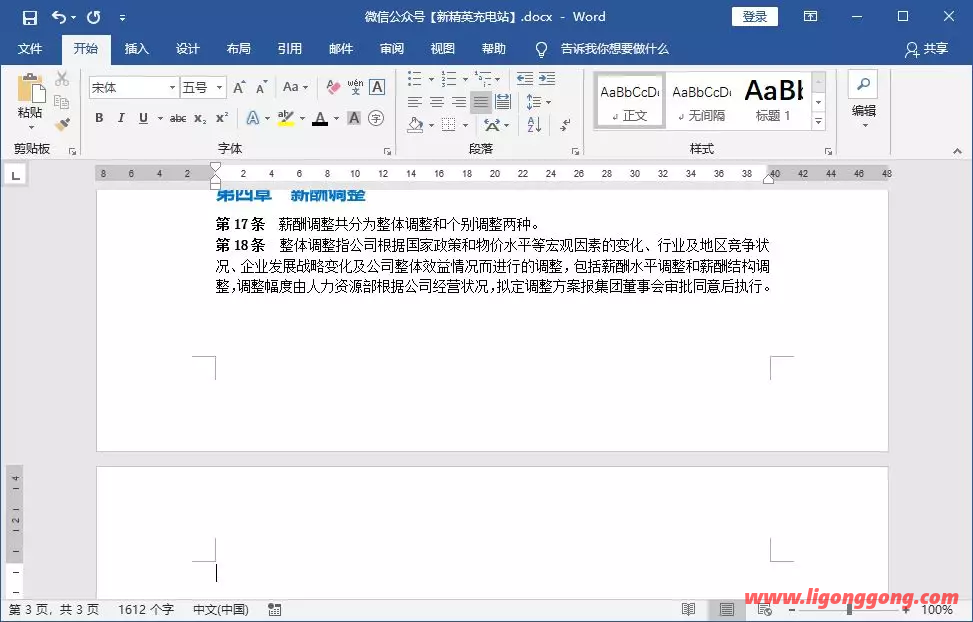This screenshot has height=622, width=973.
Task: Apply the font color A swatch
Action: pyautogui.click(x=320, y=118)
